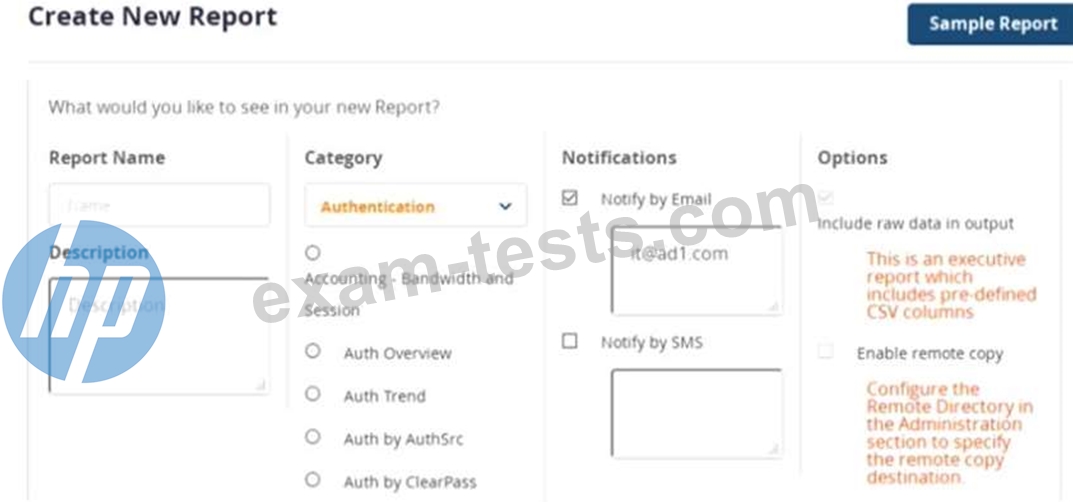Uncheck the Notify by Email checkbox
The image size is (1073, 502).
pyautogui.click(x=569, y=198)
